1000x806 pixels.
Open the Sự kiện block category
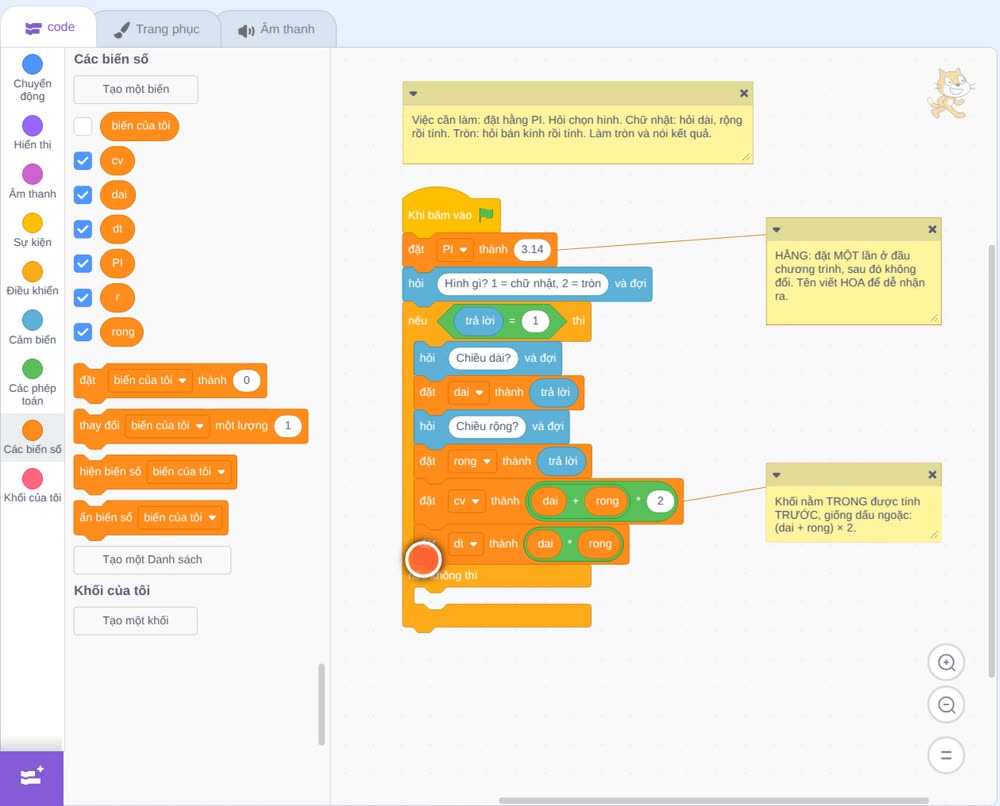coord(33,223)
